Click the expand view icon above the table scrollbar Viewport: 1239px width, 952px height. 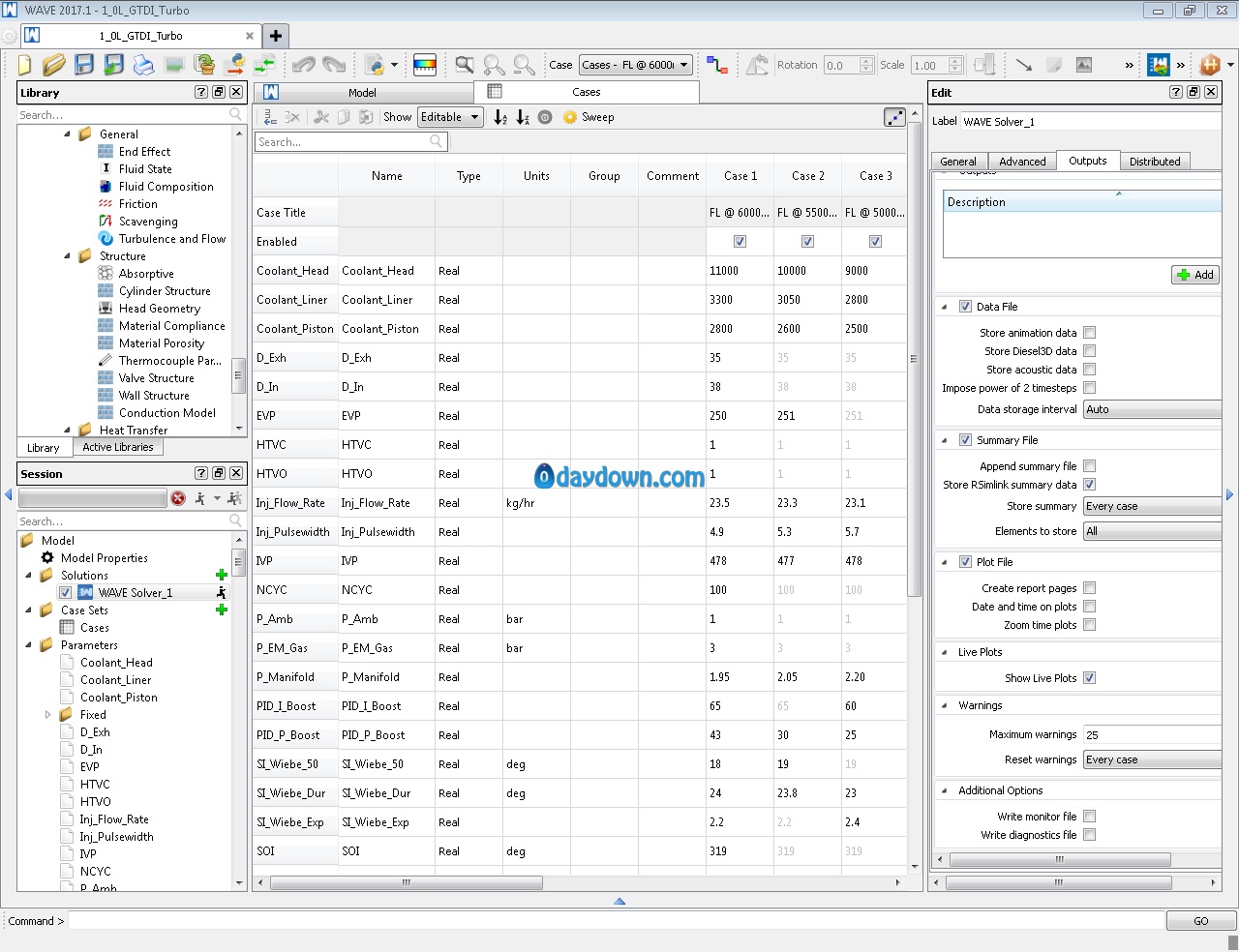point(895,117)
